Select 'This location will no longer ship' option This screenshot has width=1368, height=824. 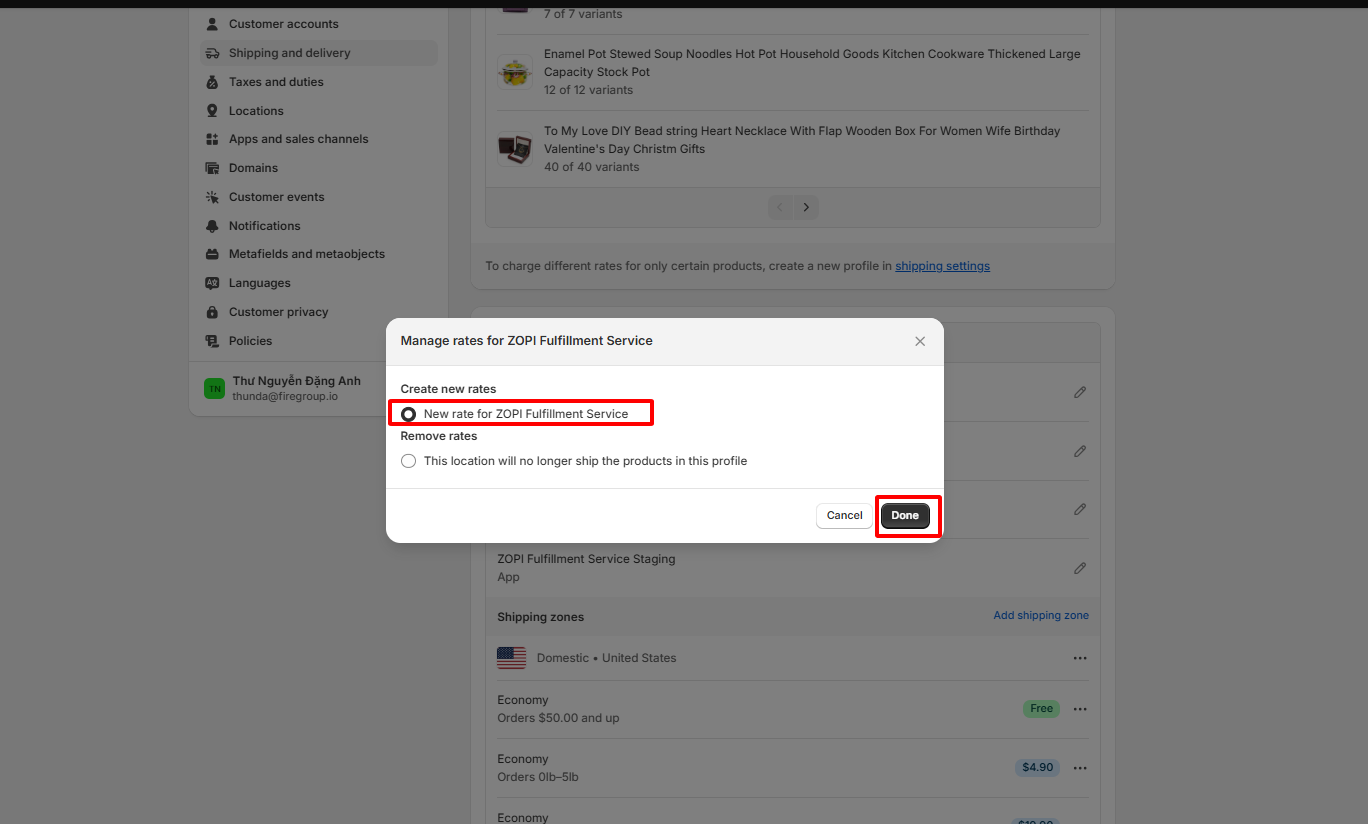coord(409,461)
